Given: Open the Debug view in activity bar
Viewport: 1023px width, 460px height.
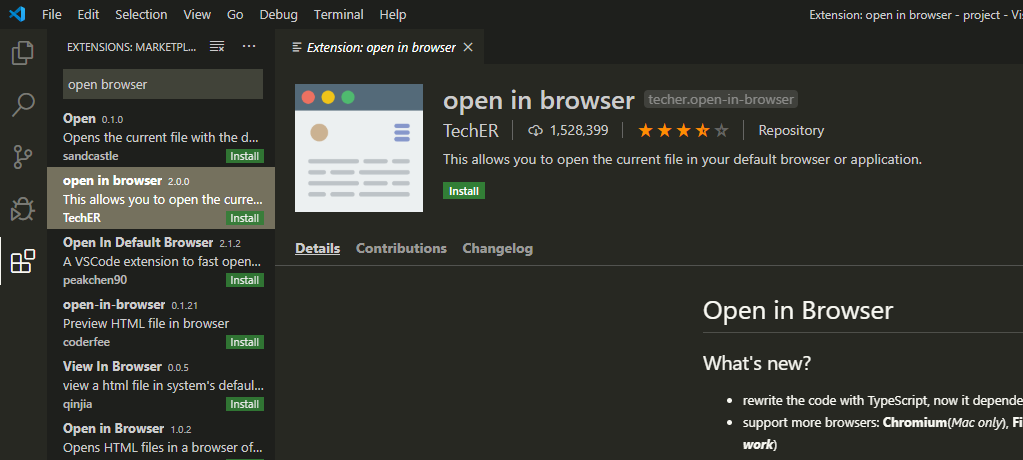Looking at the screenshot, I should click(x=23, y=209).
